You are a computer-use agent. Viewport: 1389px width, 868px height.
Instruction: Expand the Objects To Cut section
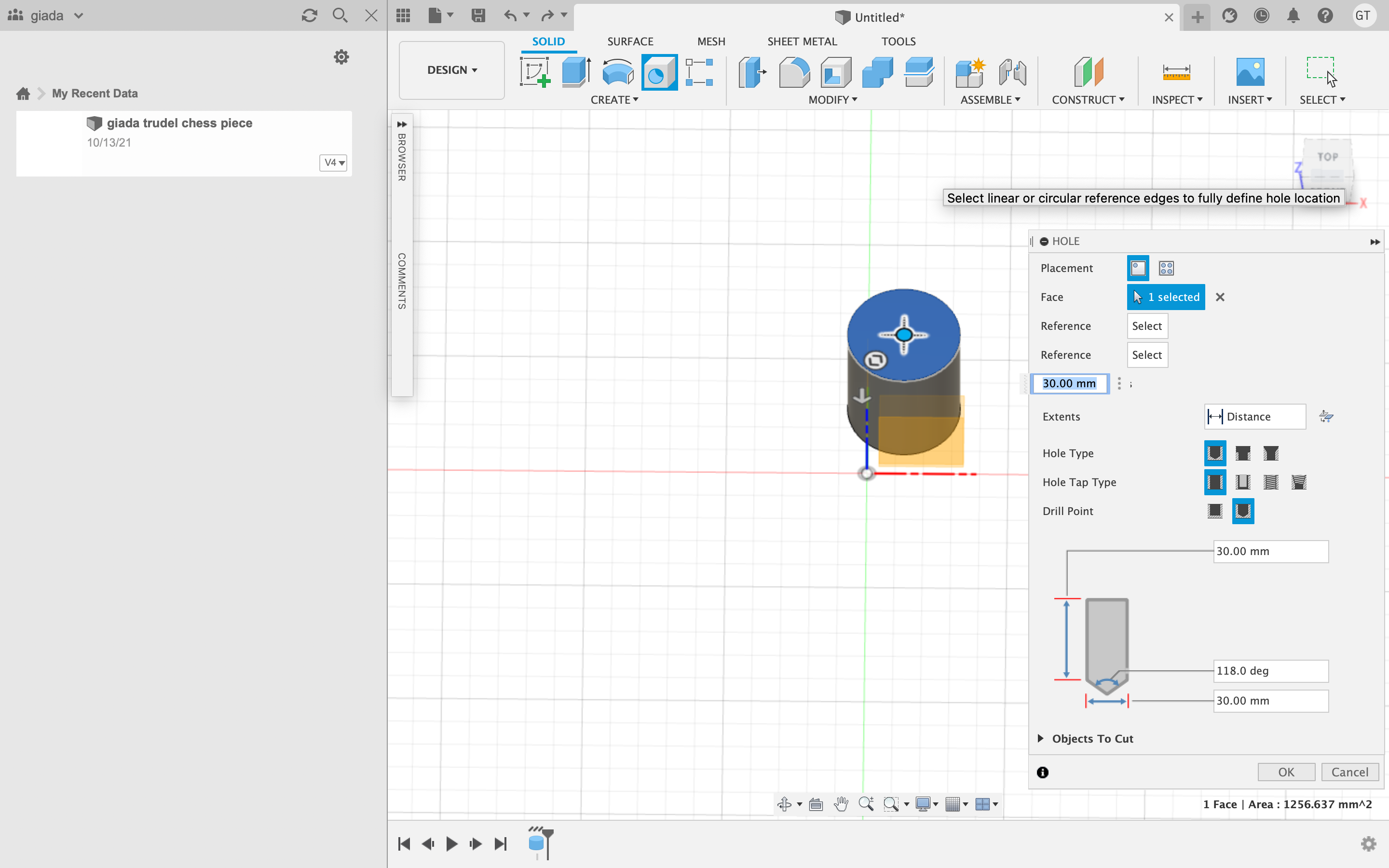pos(1041,738)
